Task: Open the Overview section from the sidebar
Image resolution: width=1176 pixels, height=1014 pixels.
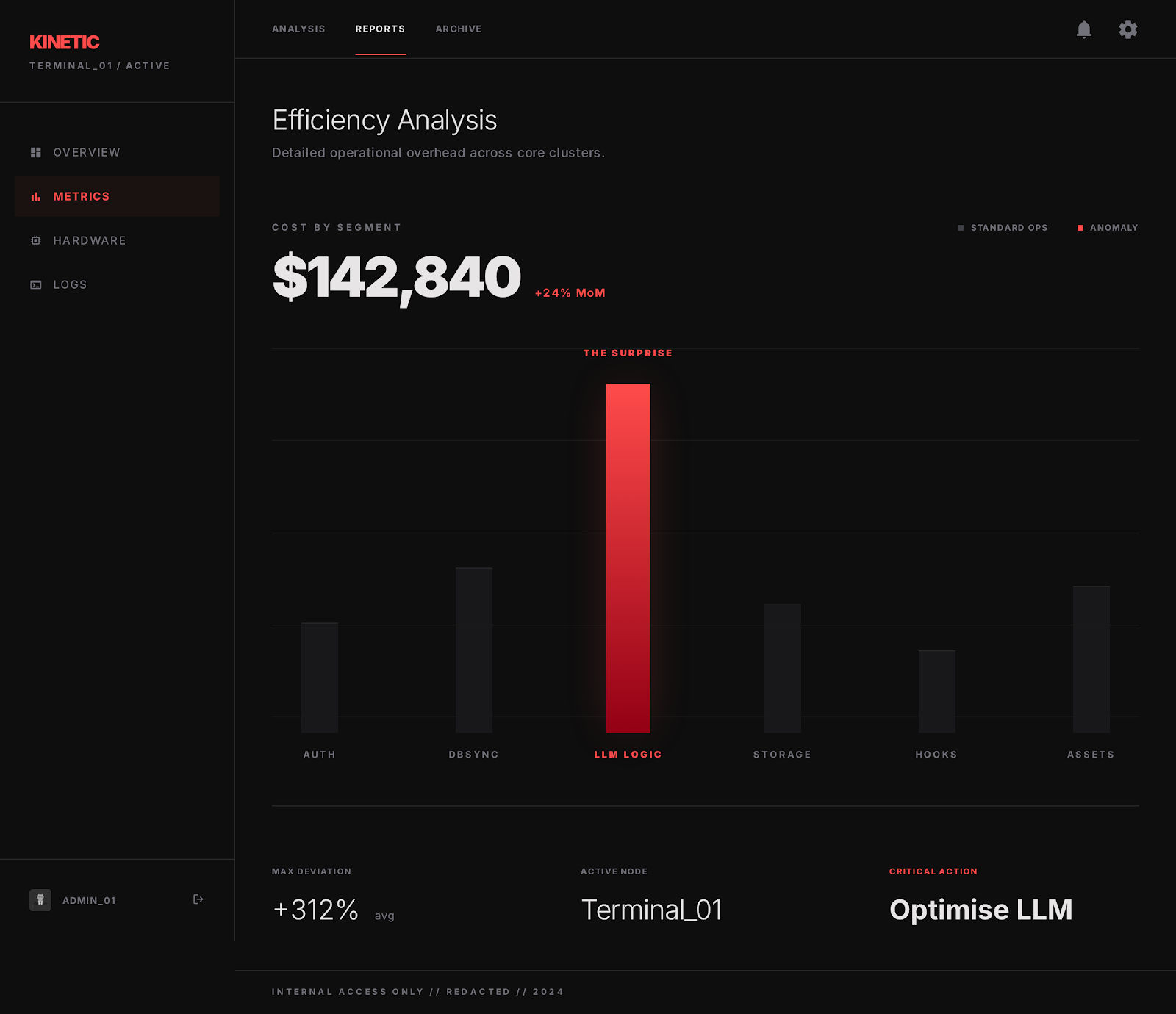Action: [x=86, y=152]
